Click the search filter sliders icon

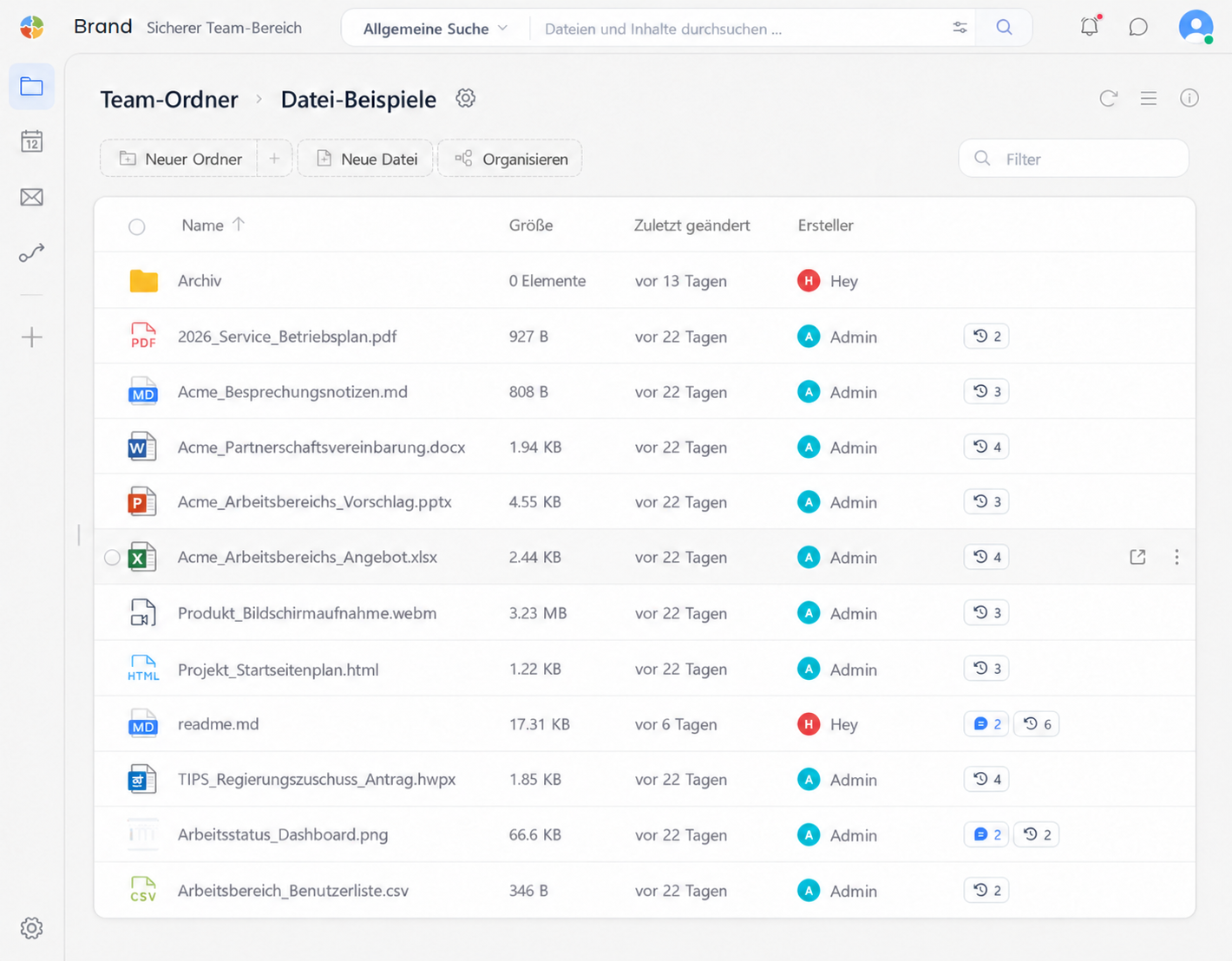coord(960,28)
